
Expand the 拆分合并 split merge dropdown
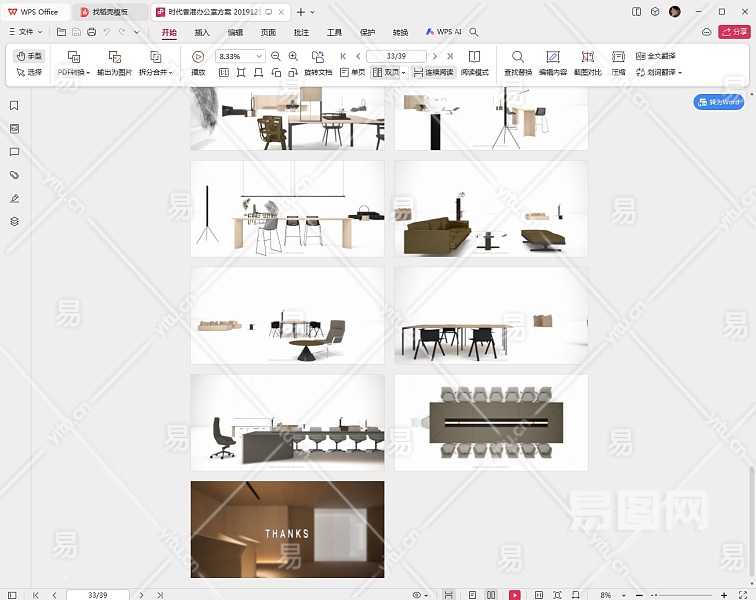click(155, 73)
